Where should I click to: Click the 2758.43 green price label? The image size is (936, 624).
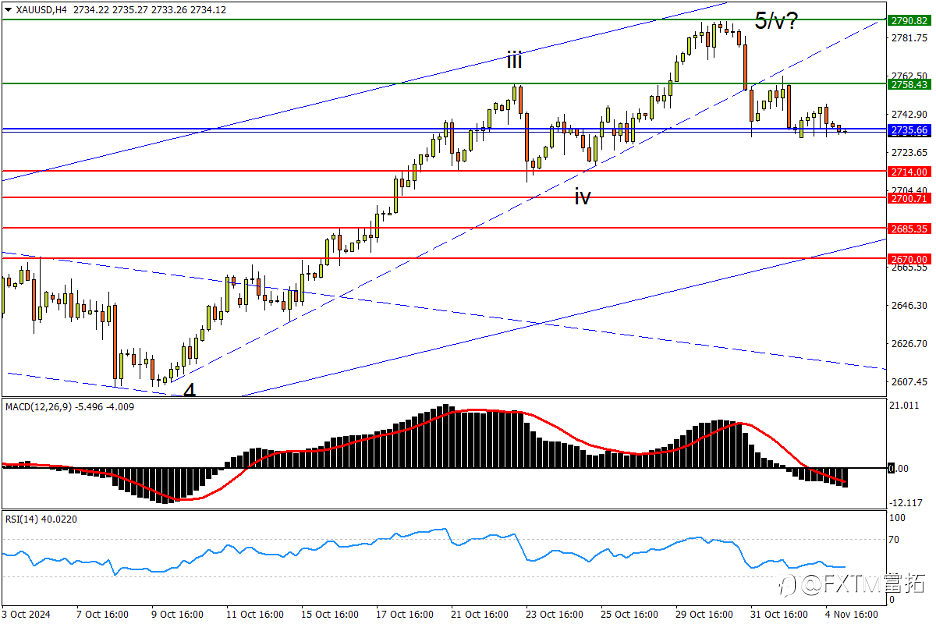[x=909, y=85]
